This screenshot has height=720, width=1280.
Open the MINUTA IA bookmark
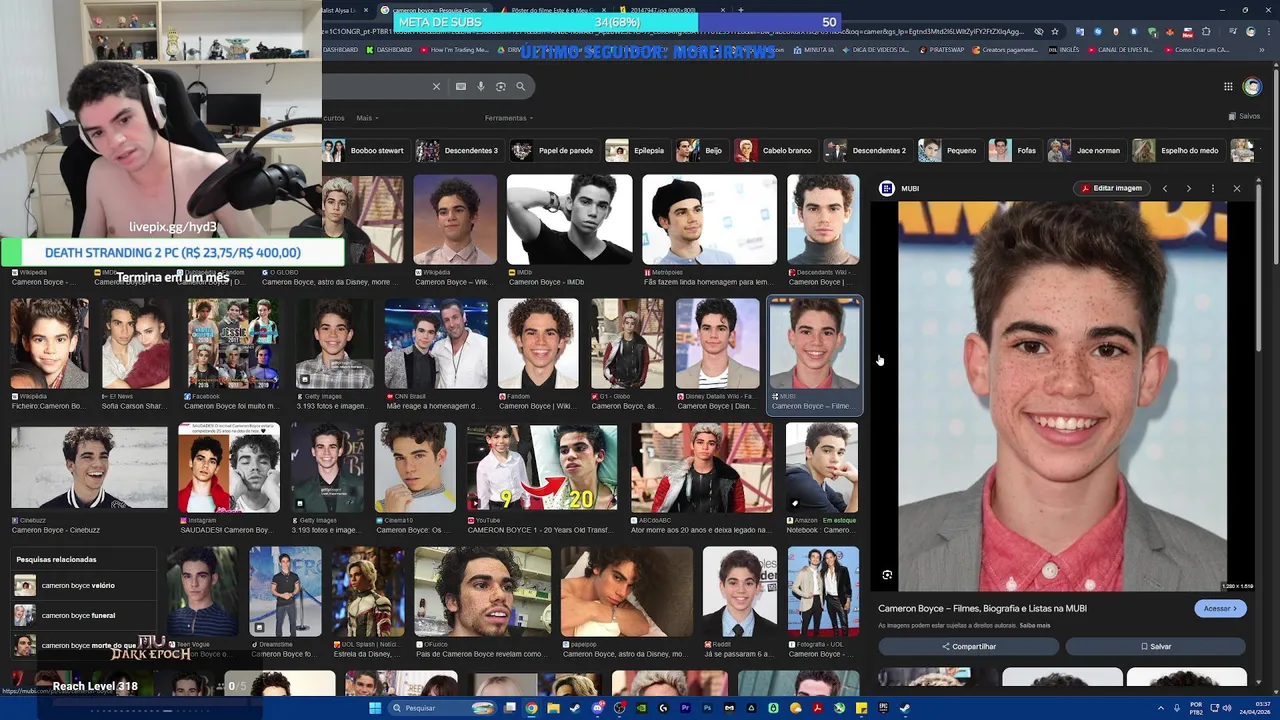(813, 49)
